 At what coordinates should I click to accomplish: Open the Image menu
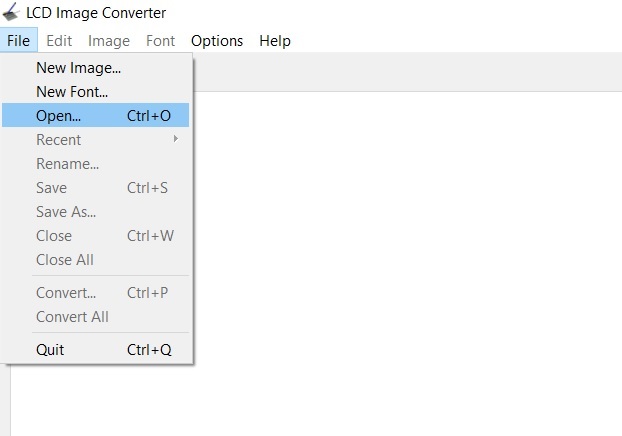tap(109, 40)
